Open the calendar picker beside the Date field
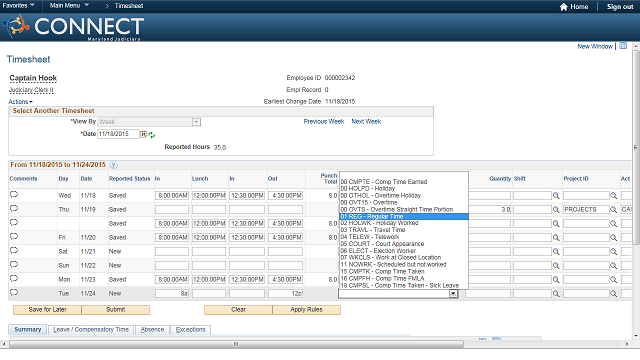This screenshot has width=640, height=360. pos(144,134)
